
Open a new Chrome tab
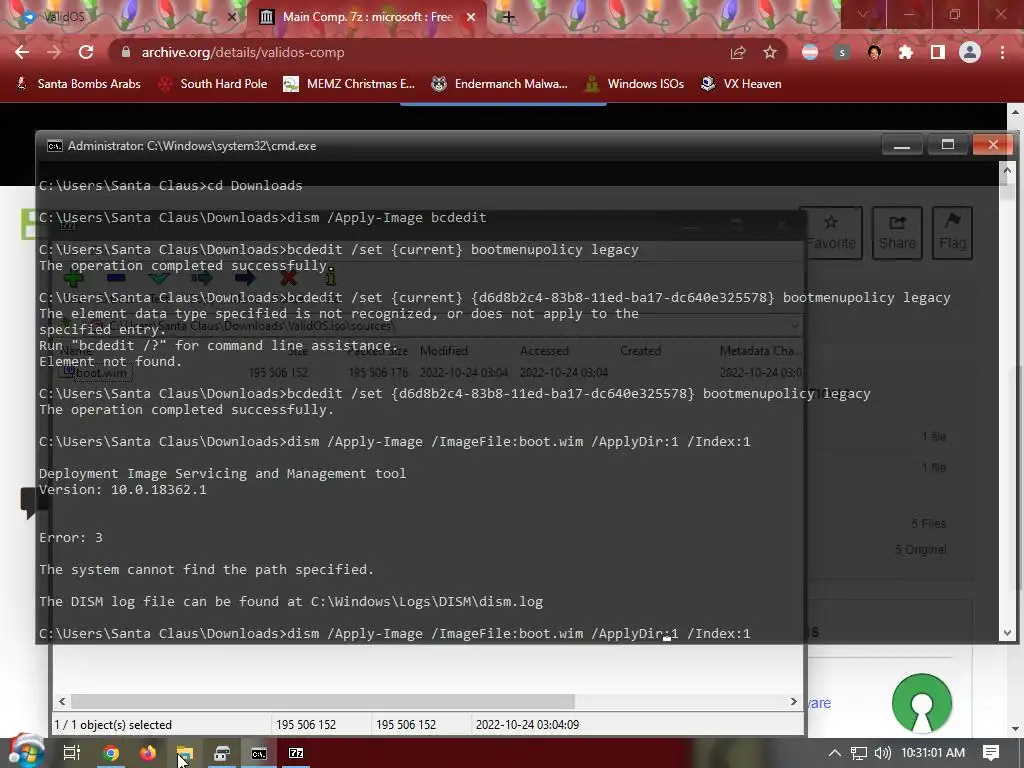[x=508, y=17]
